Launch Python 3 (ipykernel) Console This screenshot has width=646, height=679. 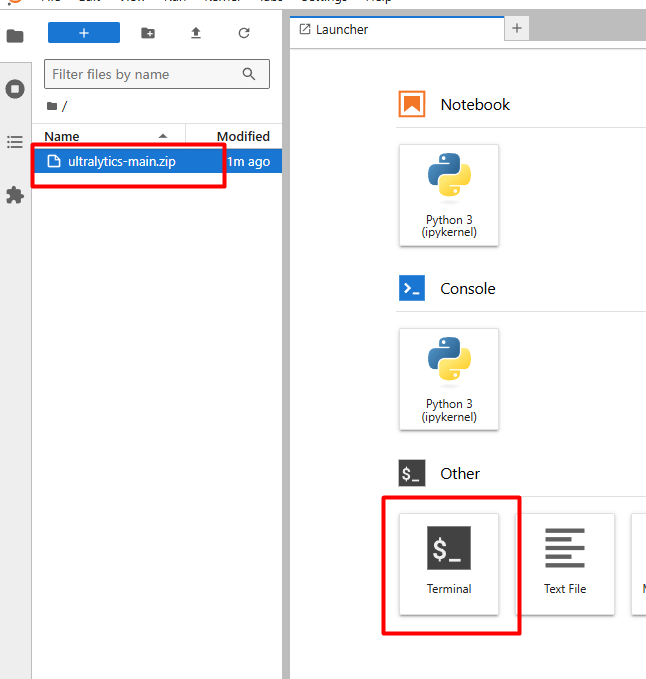click(x=449, y=380)
